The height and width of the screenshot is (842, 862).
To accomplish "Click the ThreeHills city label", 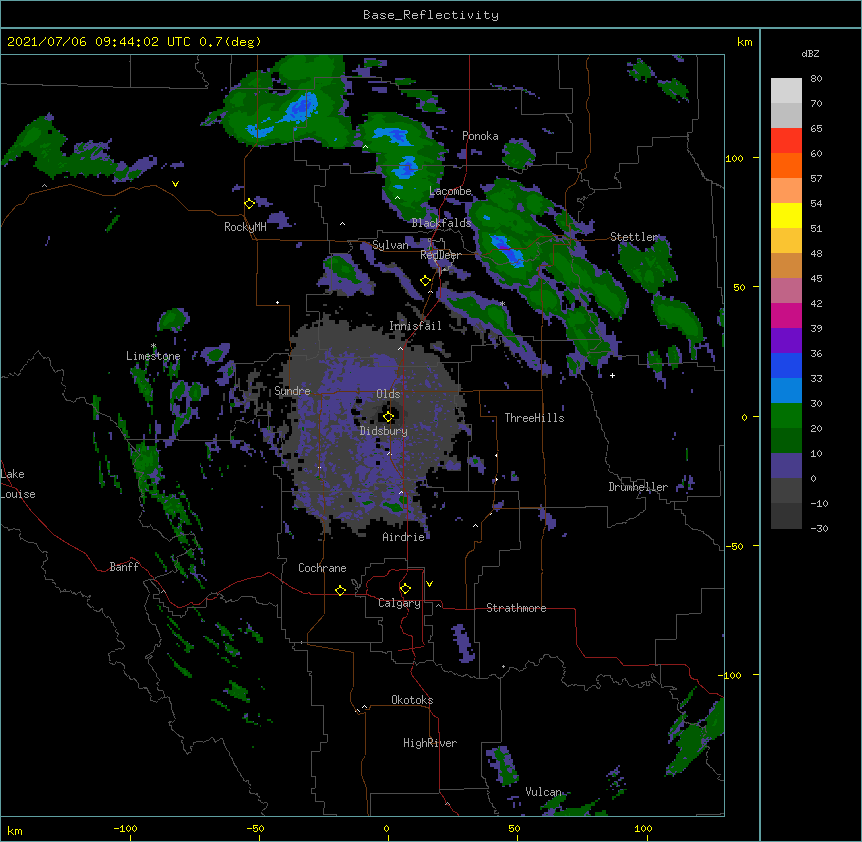I will pos(534,418).
